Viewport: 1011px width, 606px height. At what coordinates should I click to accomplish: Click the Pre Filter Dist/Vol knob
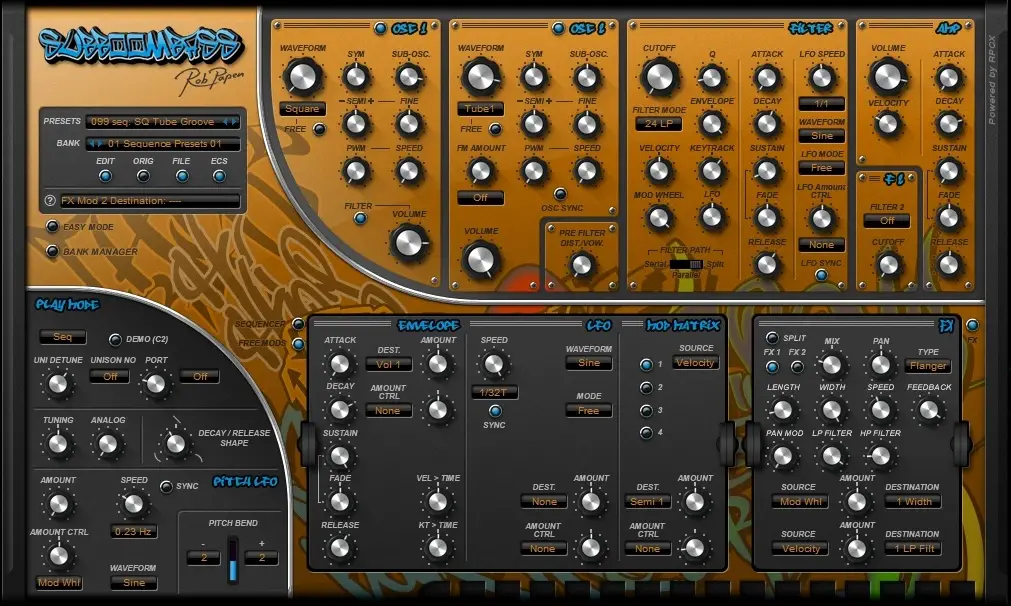click(x=582, y=264)
